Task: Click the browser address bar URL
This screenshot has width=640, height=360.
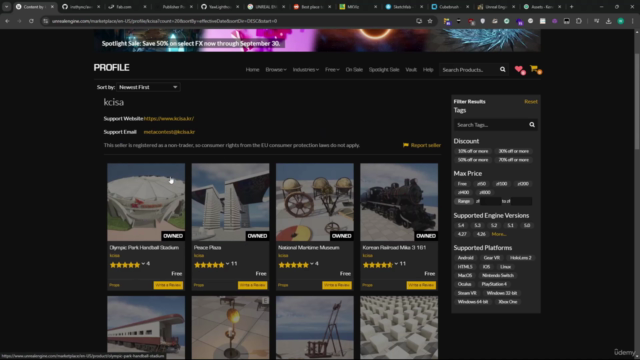Action: pyautogui.click(x=164, y=21)
